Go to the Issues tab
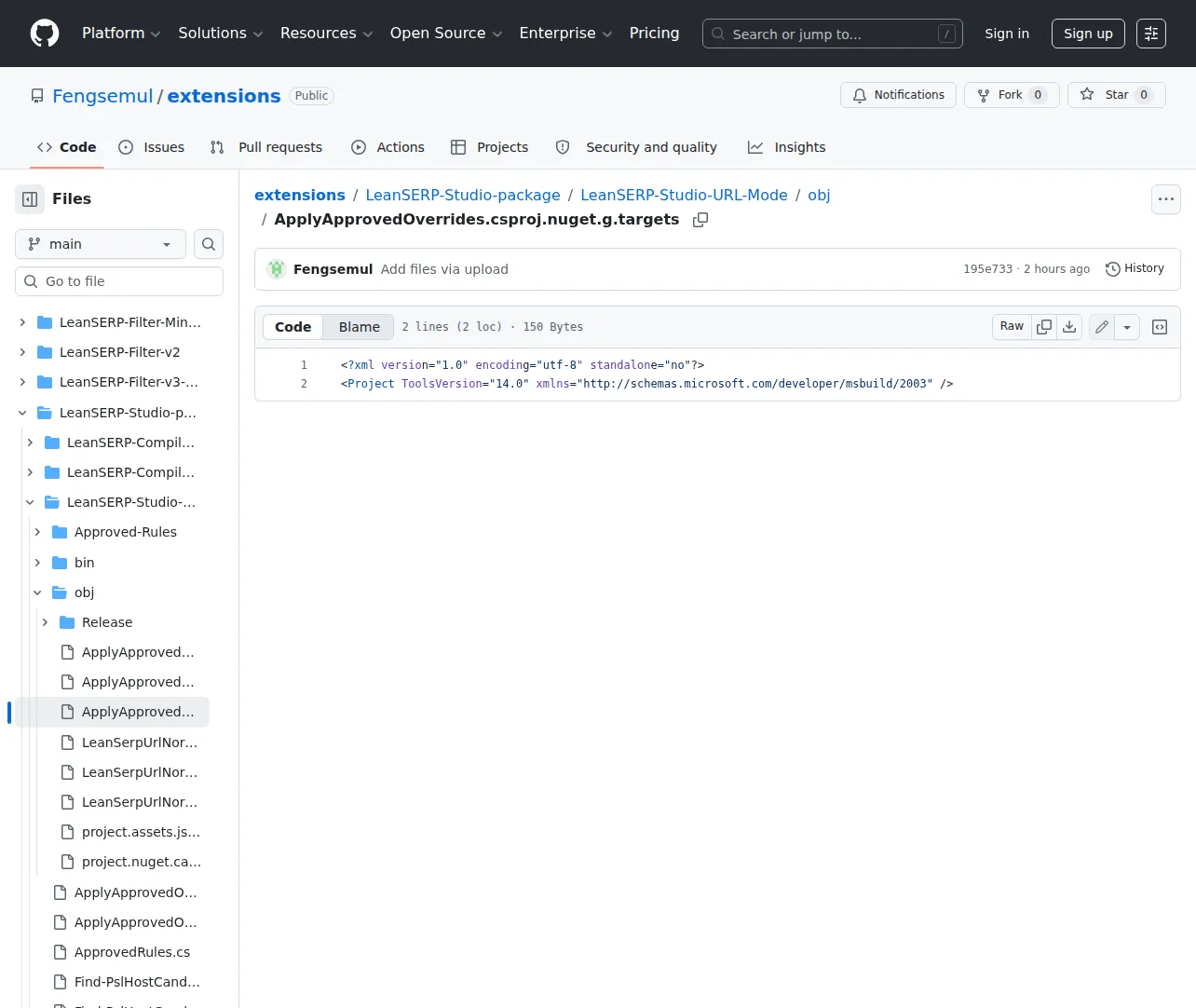The image size is (1196, 1008). point(152,147)
